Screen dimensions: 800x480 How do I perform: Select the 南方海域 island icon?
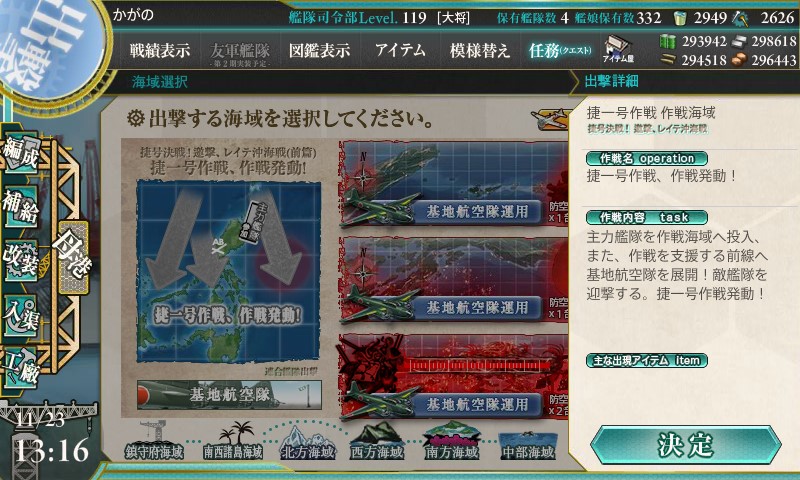pyautogui.click(x=452, y=441)
